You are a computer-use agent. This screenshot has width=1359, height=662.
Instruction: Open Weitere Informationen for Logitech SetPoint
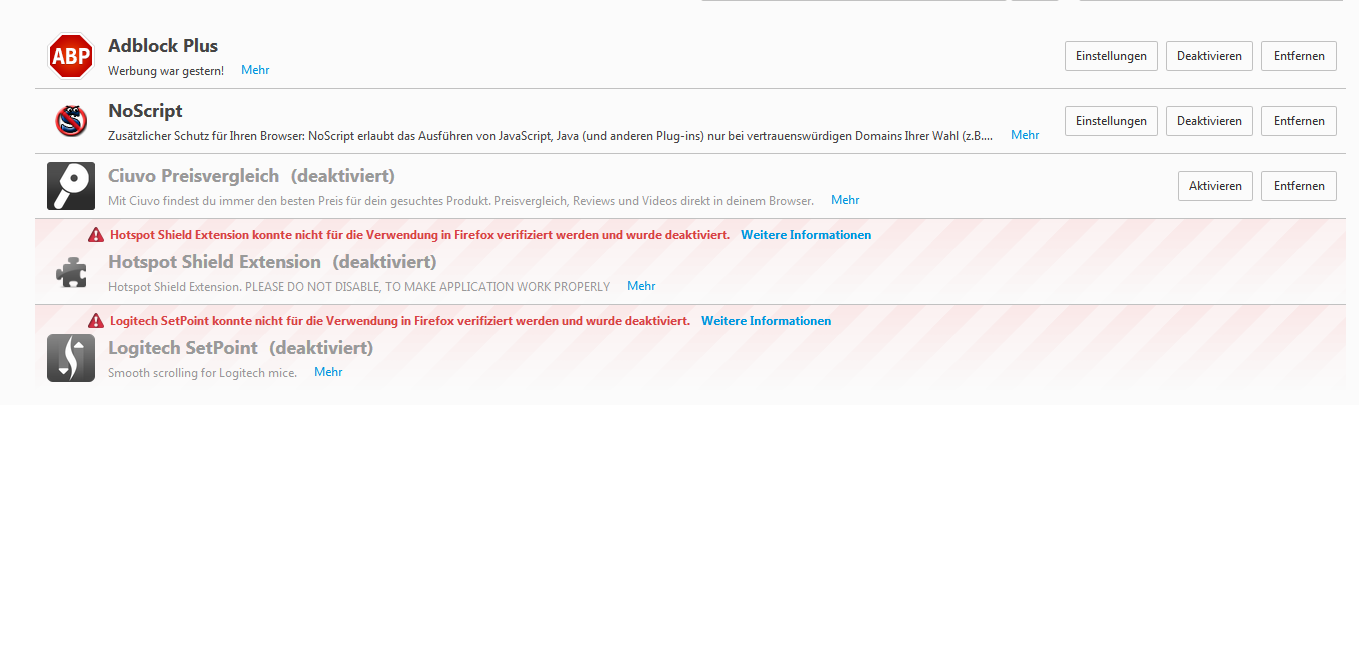coord(766,321)
